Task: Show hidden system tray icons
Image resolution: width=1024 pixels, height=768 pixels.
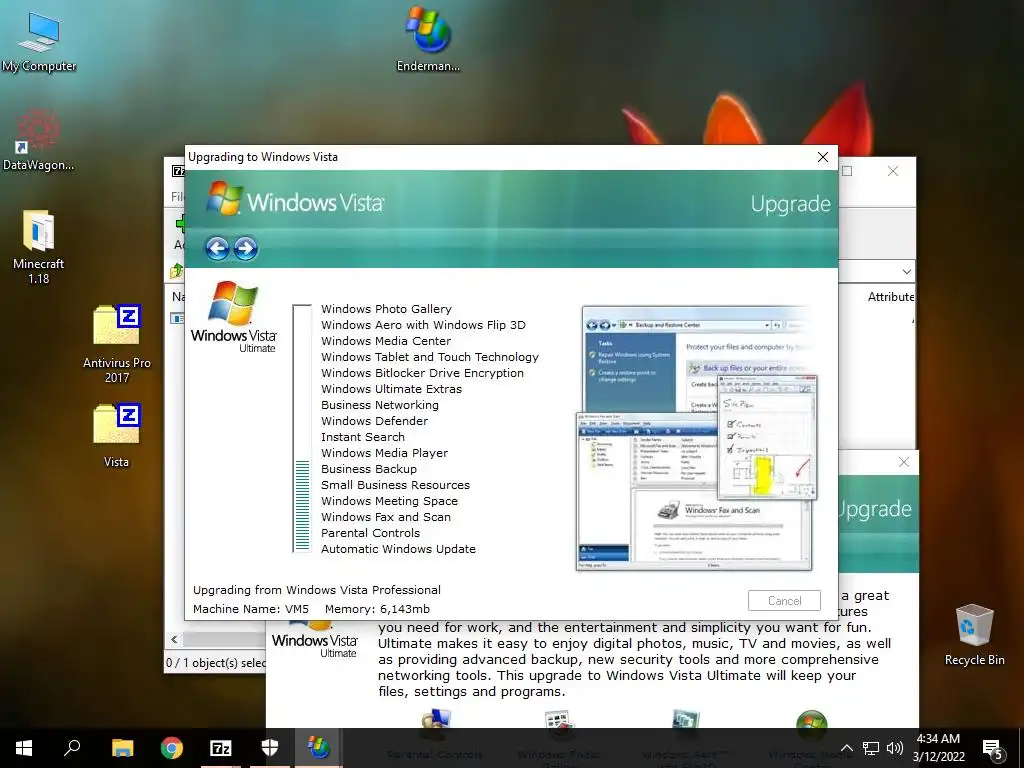Action: pyautogui.click(x=846, y=748)
